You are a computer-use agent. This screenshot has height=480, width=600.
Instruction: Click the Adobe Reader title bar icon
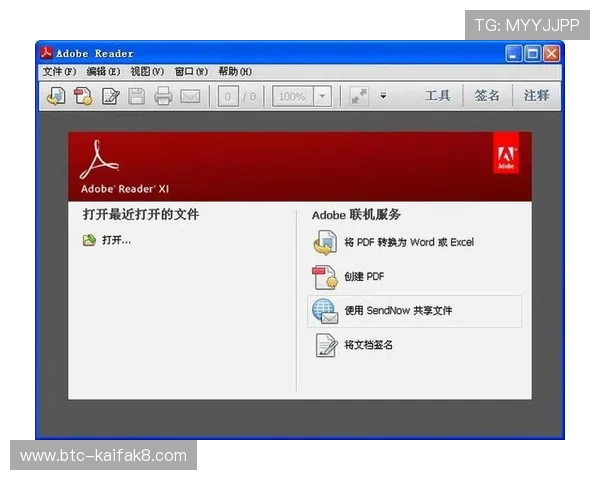(47, 53)
